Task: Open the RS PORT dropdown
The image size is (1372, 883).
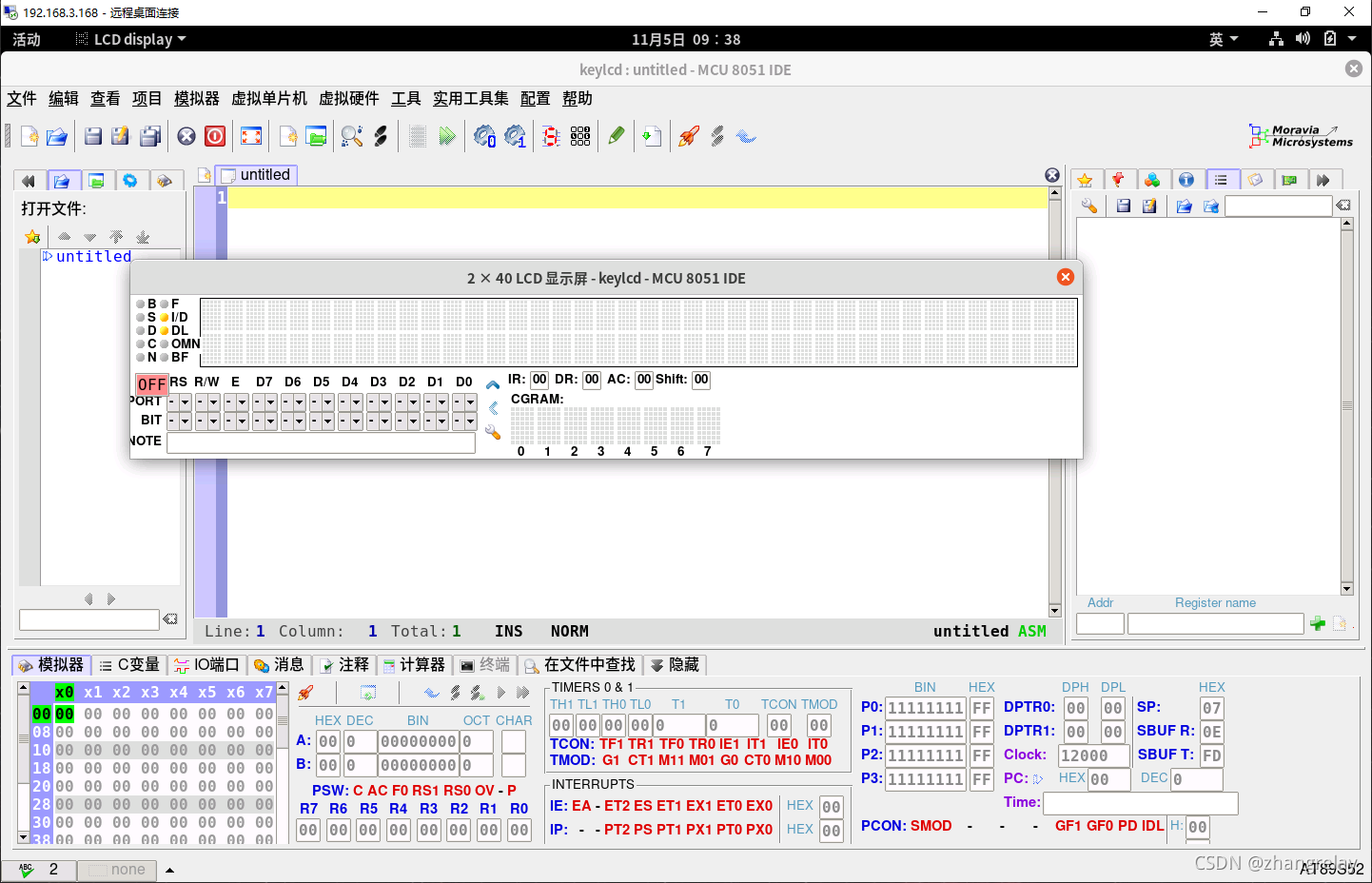Action: click(x=179, y=402)
